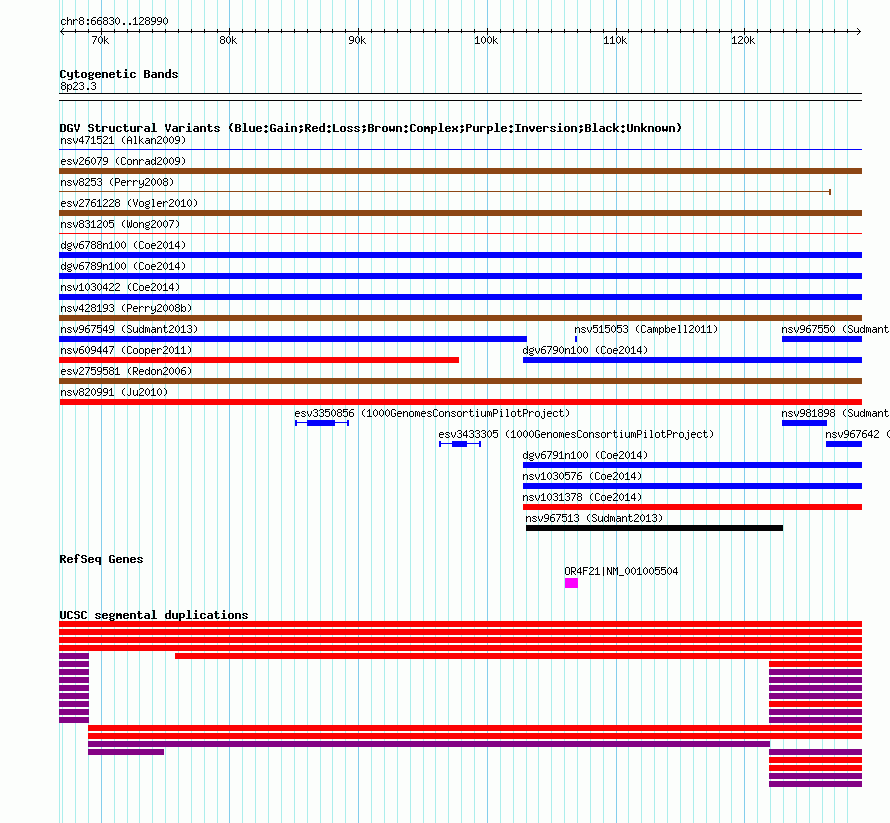Click the nsv820991 (Ju2010) label
Viewport: 890px width, 823px height.
point(114,392)
